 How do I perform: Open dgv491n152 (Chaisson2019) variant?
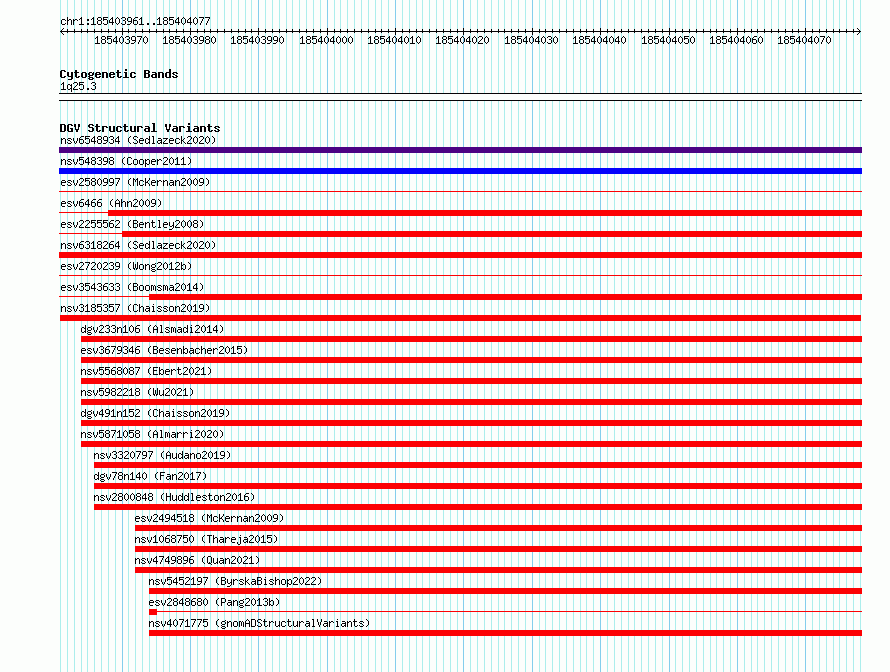[x=155, y=413]
